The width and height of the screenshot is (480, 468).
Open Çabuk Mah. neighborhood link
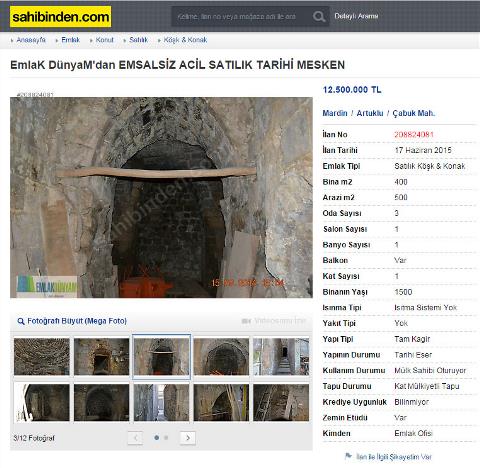[414, 113]
